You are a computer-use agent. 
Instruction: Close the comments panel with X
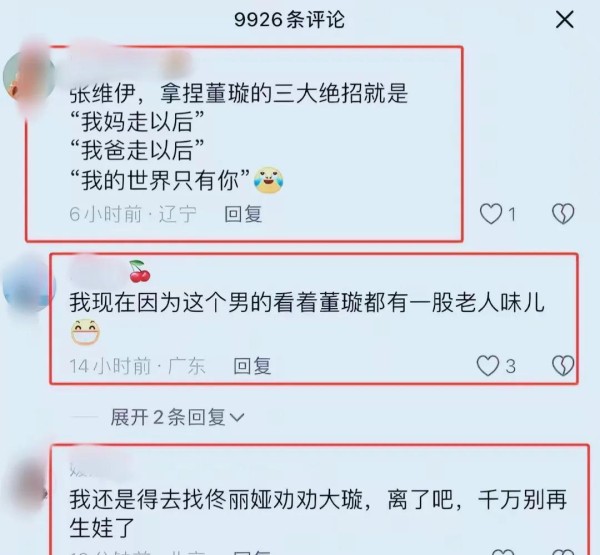[564, 20]
